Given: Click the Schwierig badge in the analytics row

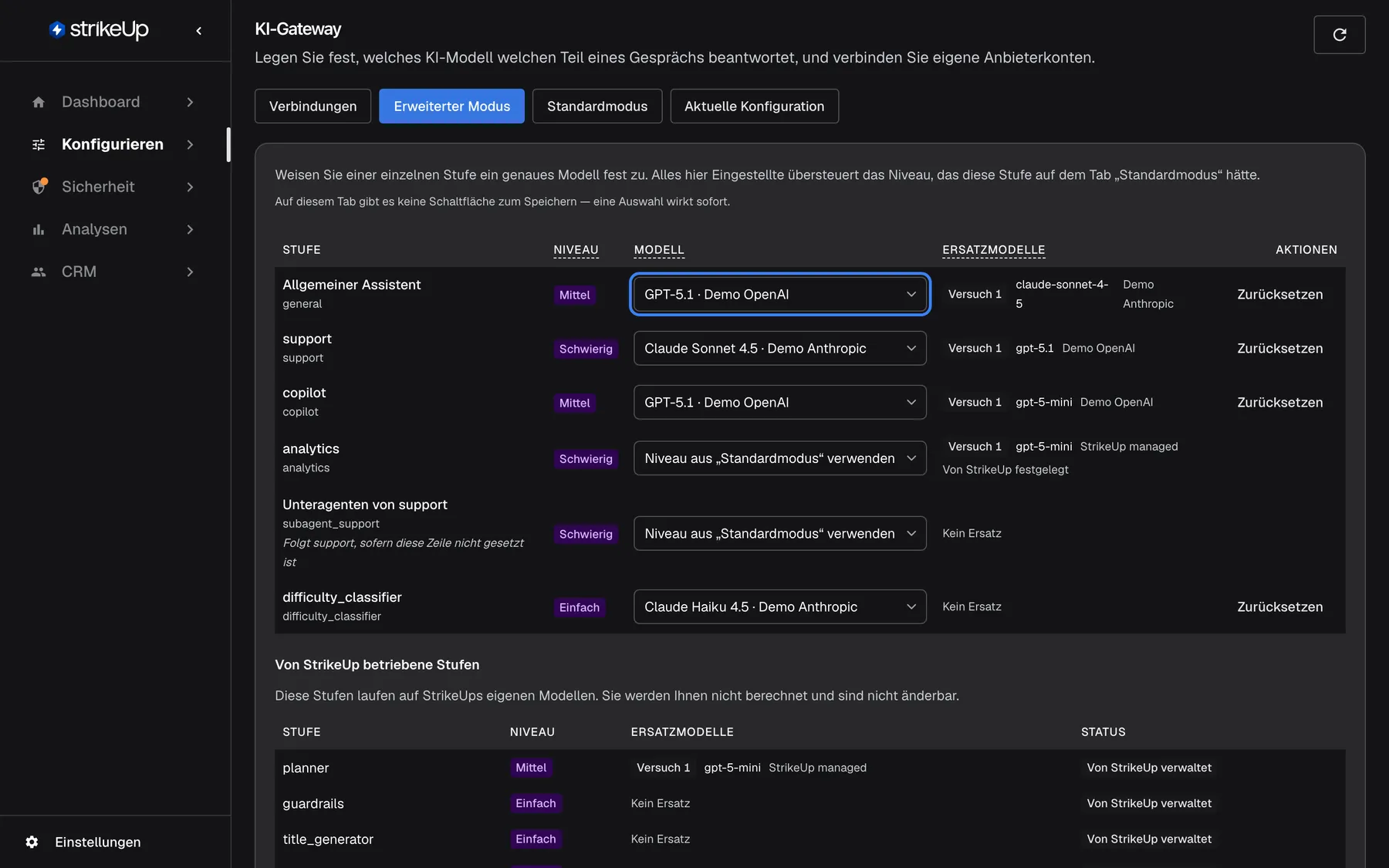Looking at the screenshot, I should pos(586,459).
